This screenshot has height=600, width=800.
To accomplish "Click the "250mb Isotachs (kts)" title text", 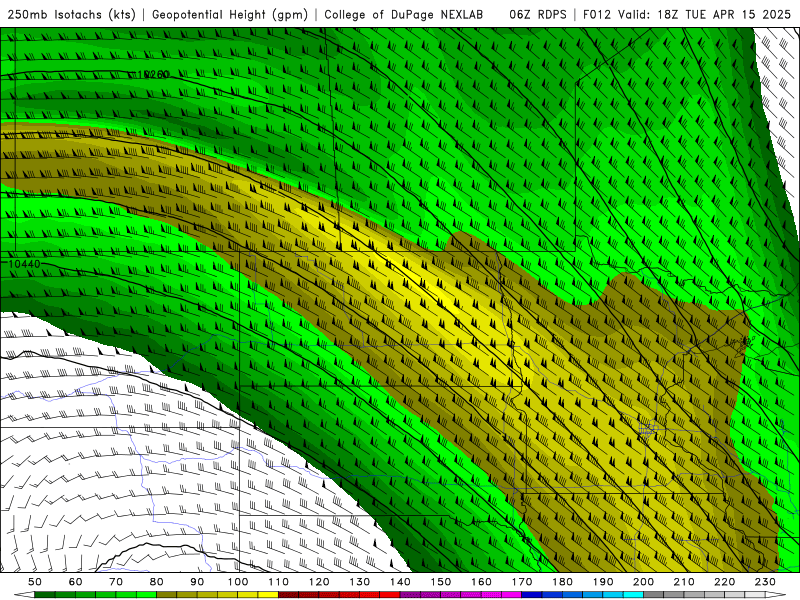I will (71, 15).
